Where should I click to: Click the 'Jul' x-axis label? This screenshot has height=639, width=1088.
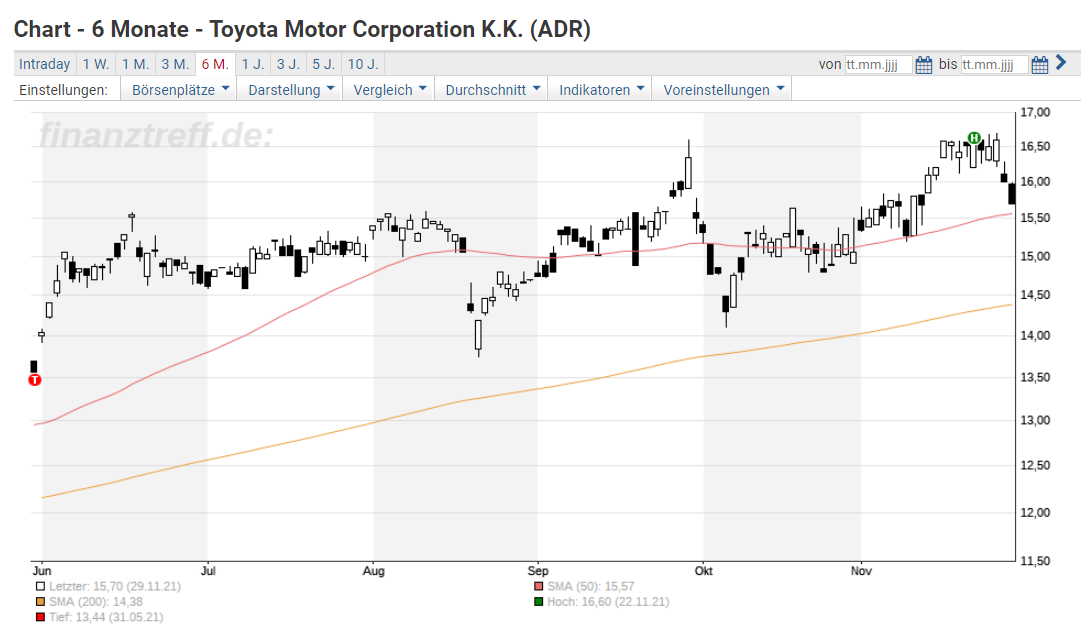tap(207, 571)
